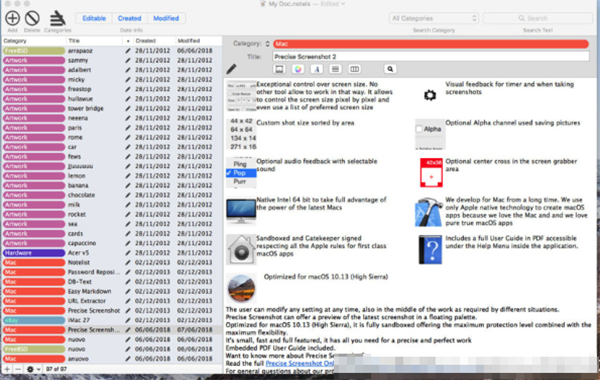Click the iMac display image

click(x=241, y=211)
